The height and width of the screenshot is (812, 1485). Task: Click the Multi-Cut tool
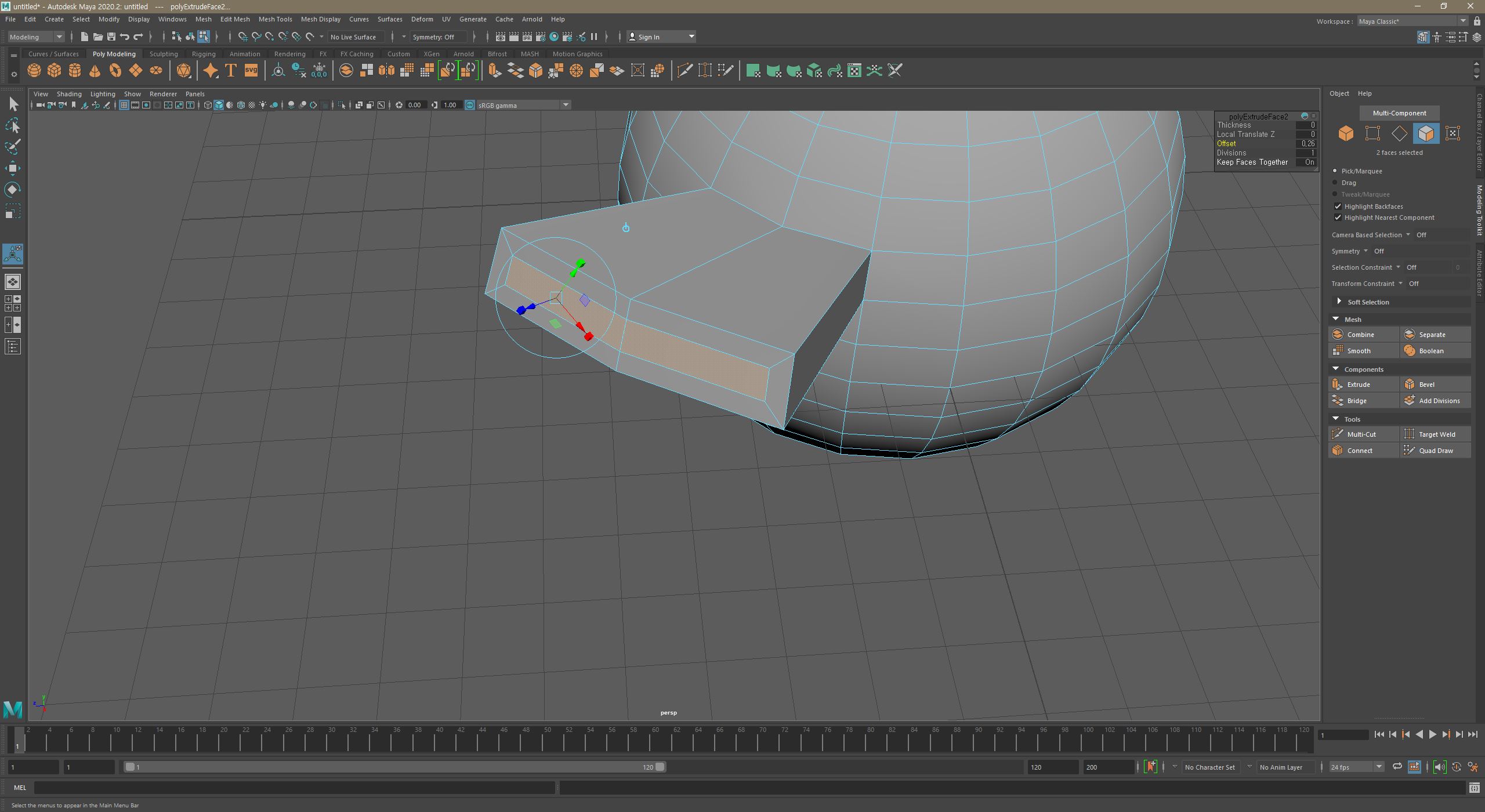(1361, 434)
